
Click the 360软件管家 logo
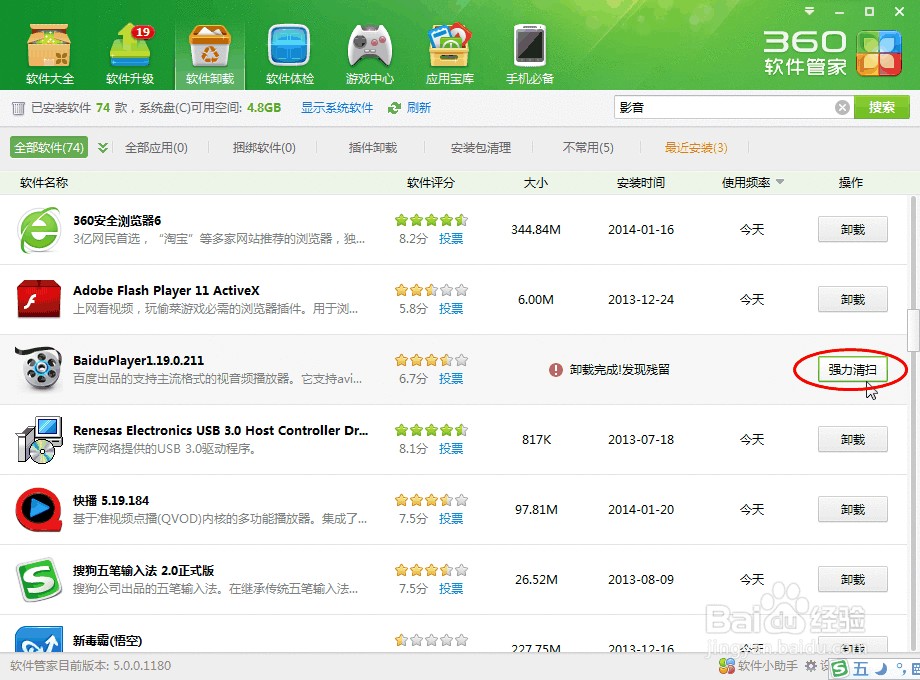pos(832,53)
